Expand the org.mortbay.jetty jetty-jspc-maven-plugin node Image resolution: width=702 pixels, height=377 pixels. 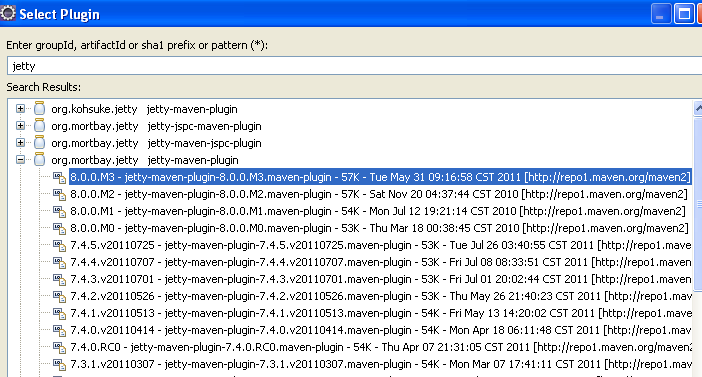(20, 126)
